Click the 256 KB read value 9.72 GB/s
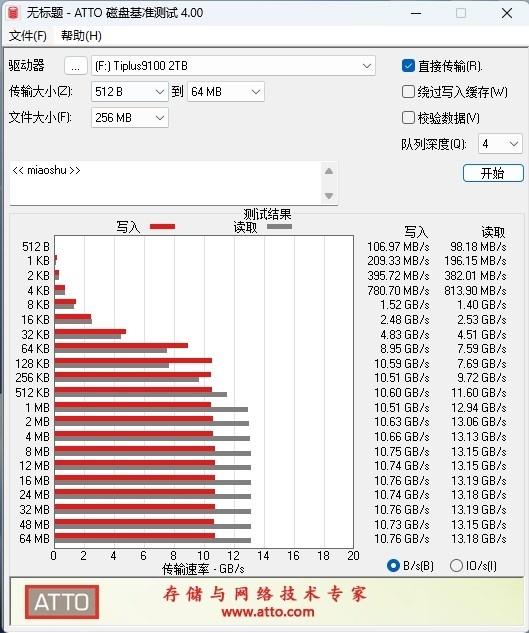The image size is (529, 633). pyautogui.click(x=482, y=378)
